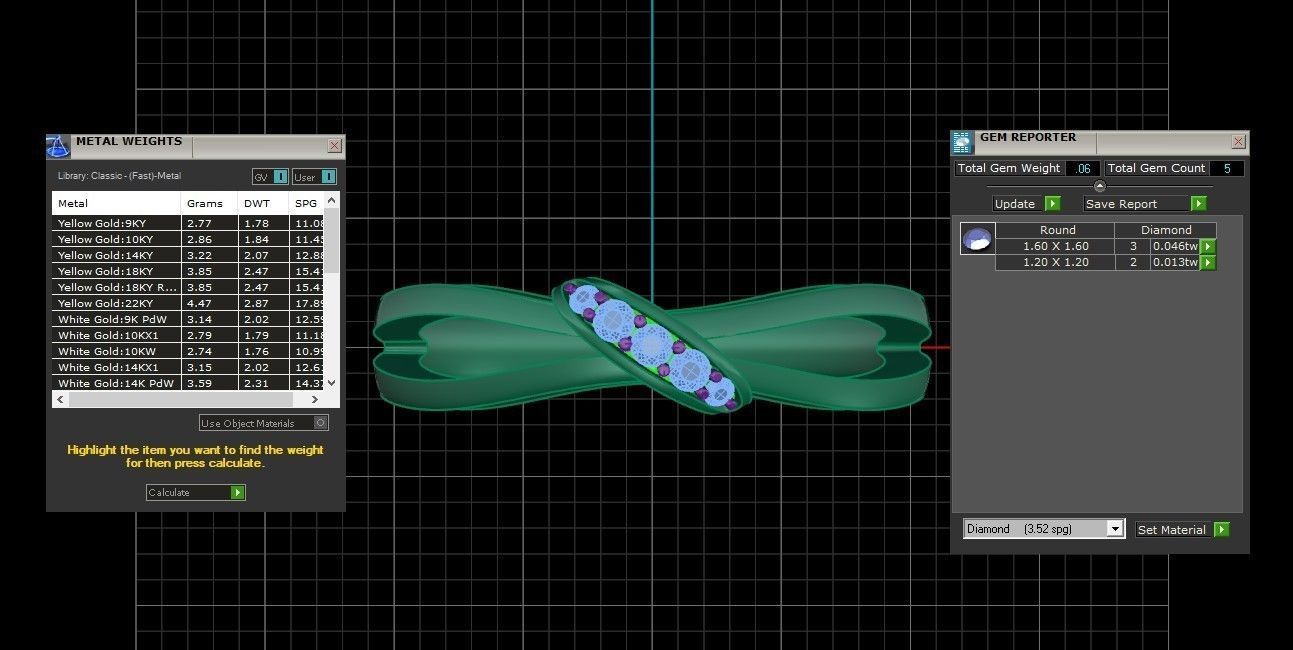
Task: Click green arrow beside Save Report
Action: pyautogui.click(x=1199, y=203)
